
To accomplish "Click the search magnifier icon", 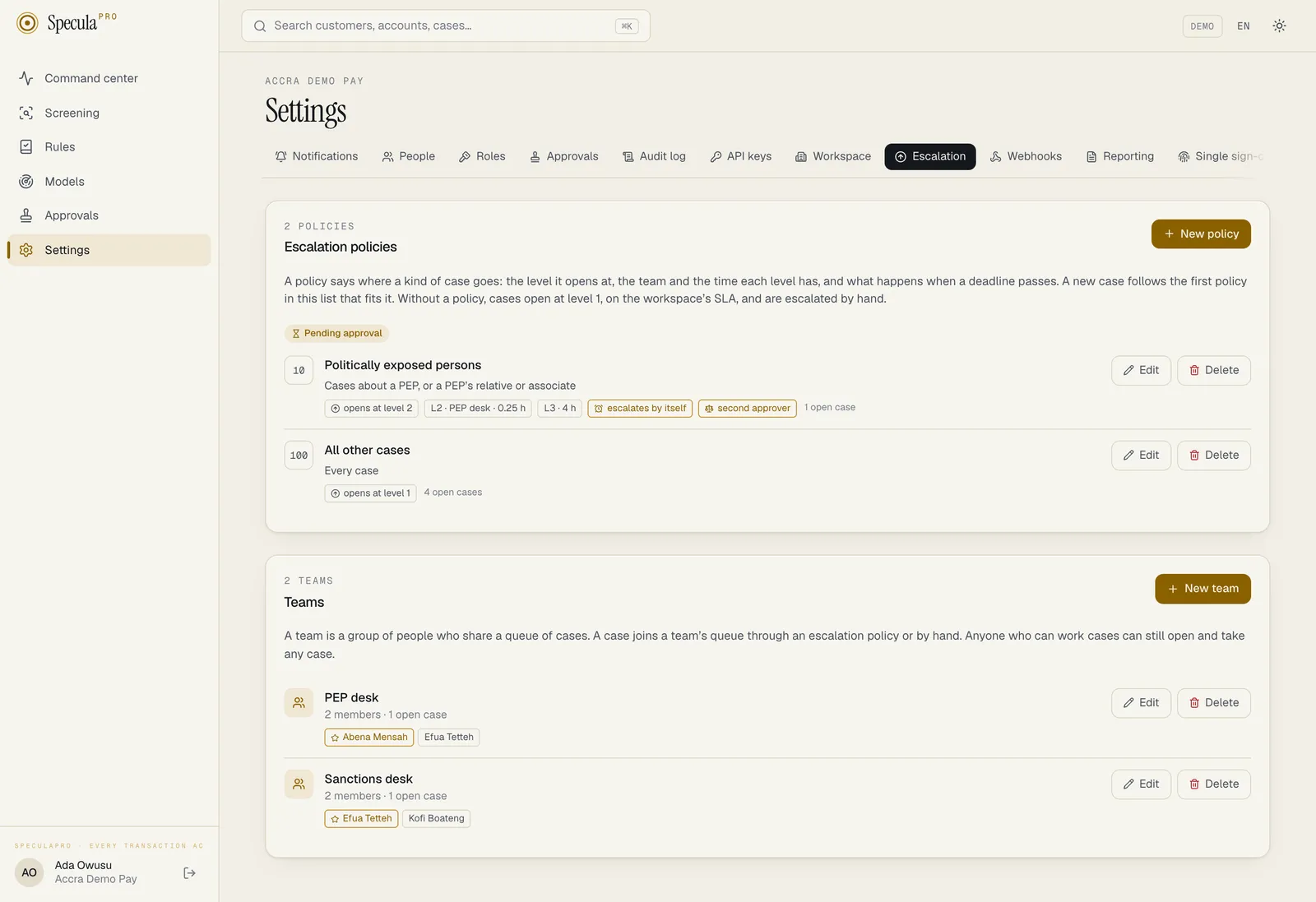I will pos(260,26).
